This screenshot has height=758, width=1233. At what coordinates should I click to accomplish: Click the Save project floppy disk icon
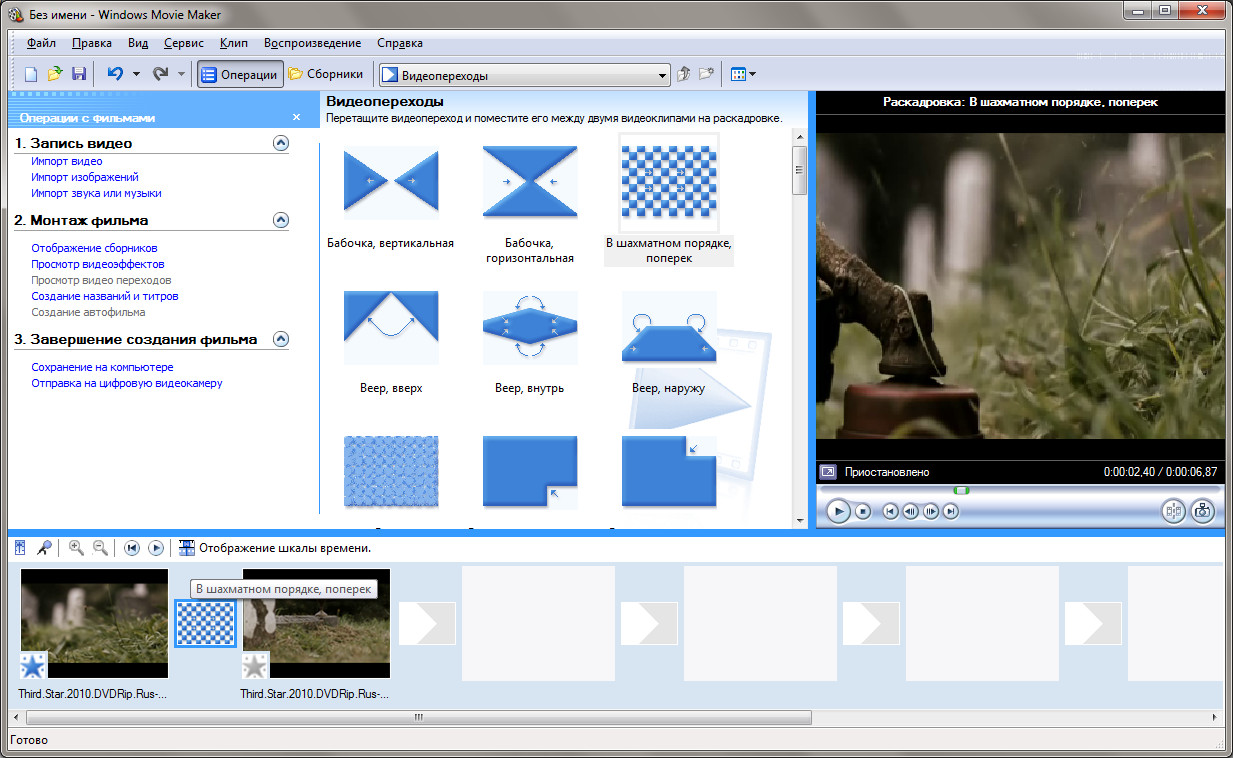78,74
